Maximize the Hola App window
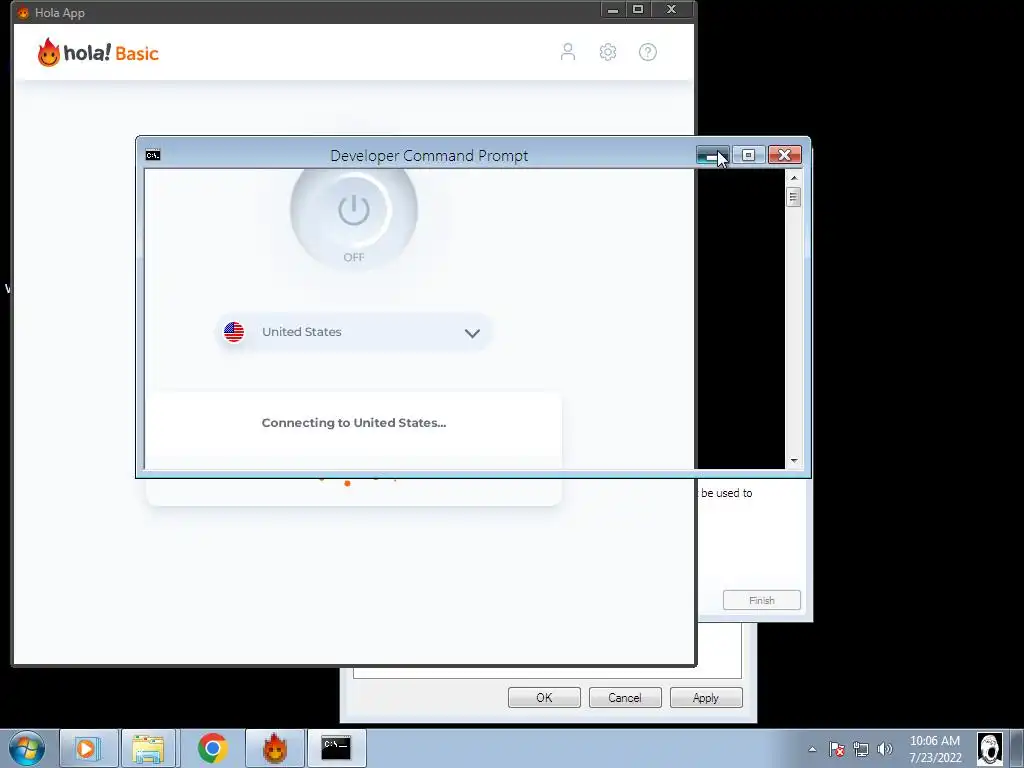Screen dimensions: 1024x768 click(x=638, y=10)
